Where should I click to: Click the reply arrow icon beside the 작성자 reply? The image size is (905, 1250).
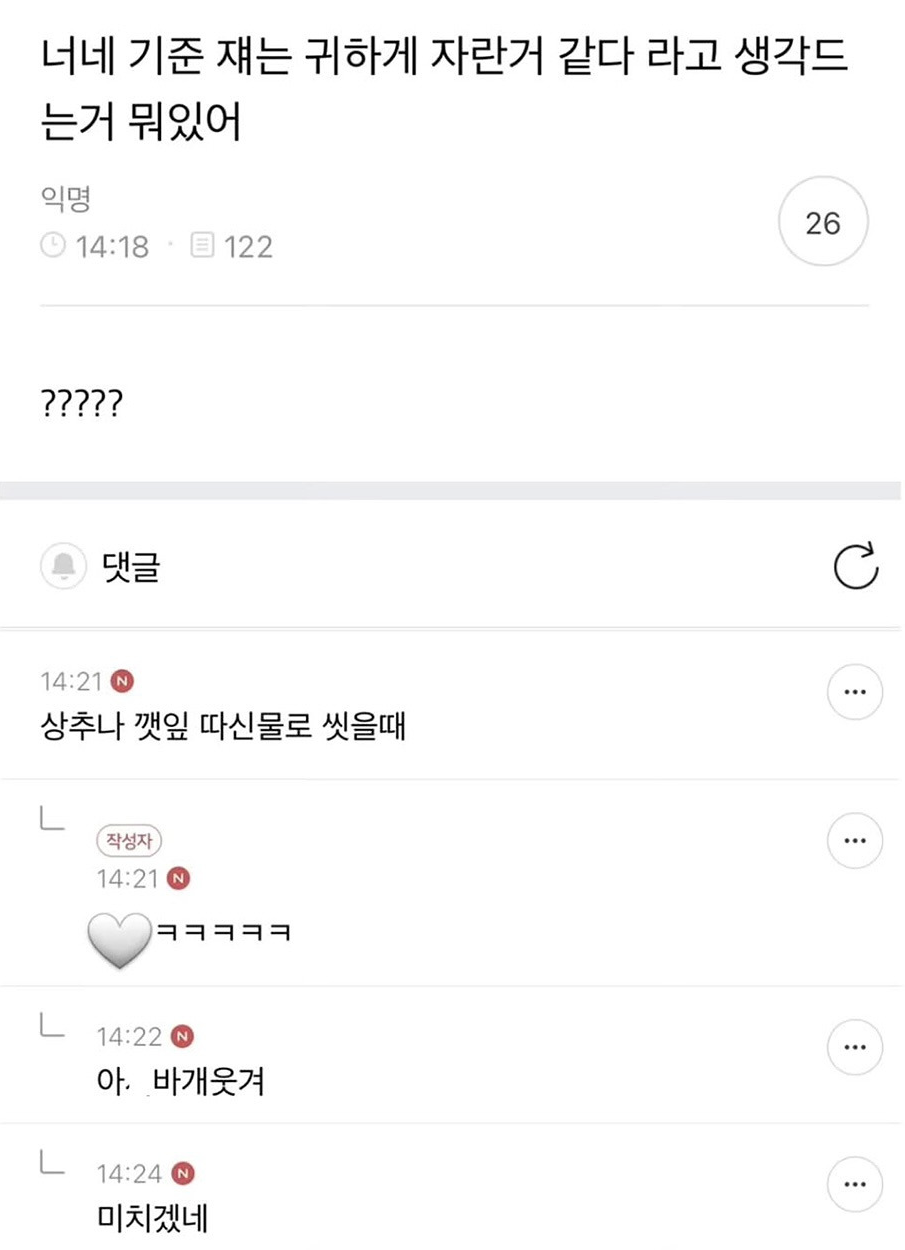52,820
